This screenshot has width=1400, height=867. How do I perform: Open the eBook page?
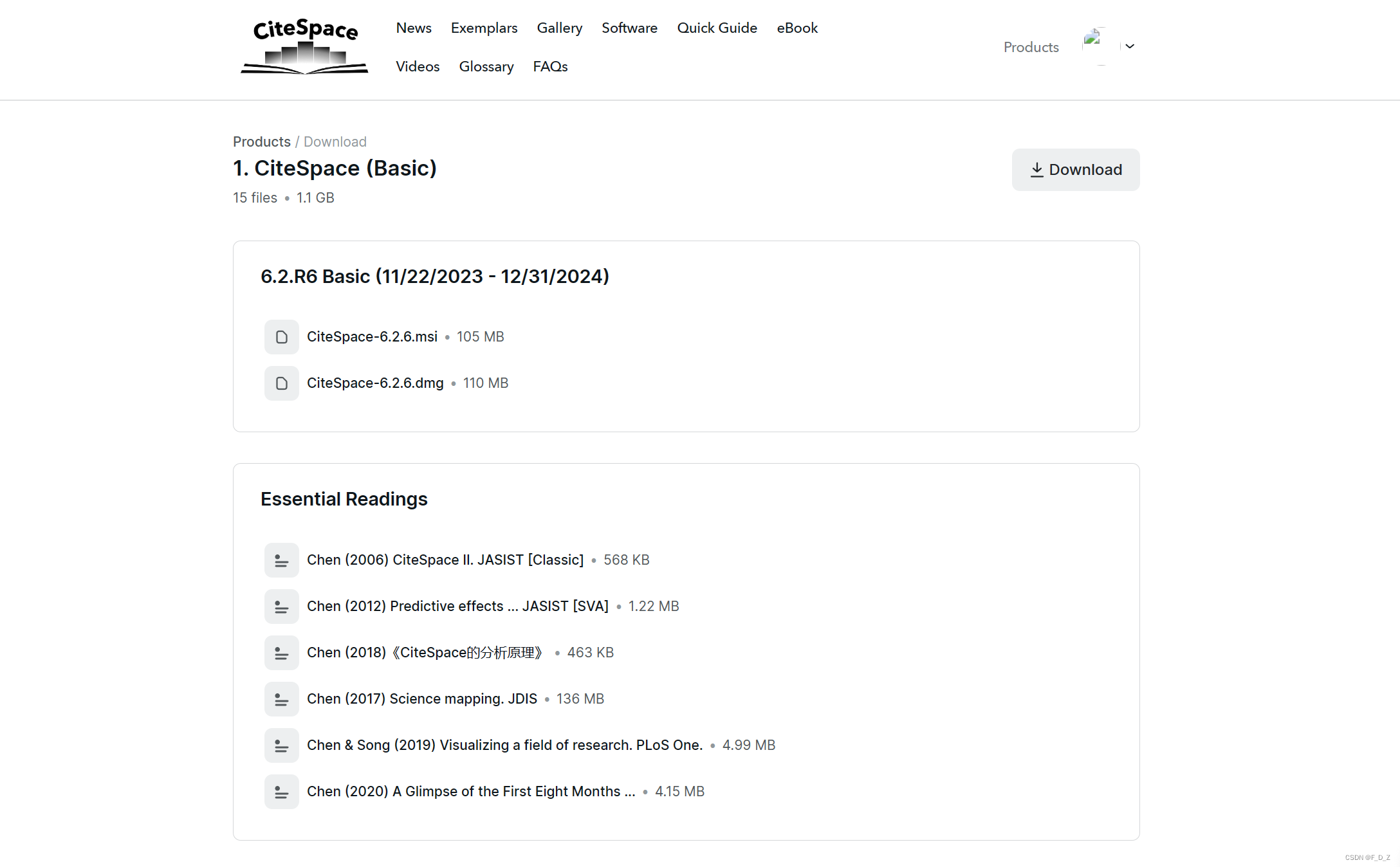tap(797, 28)
